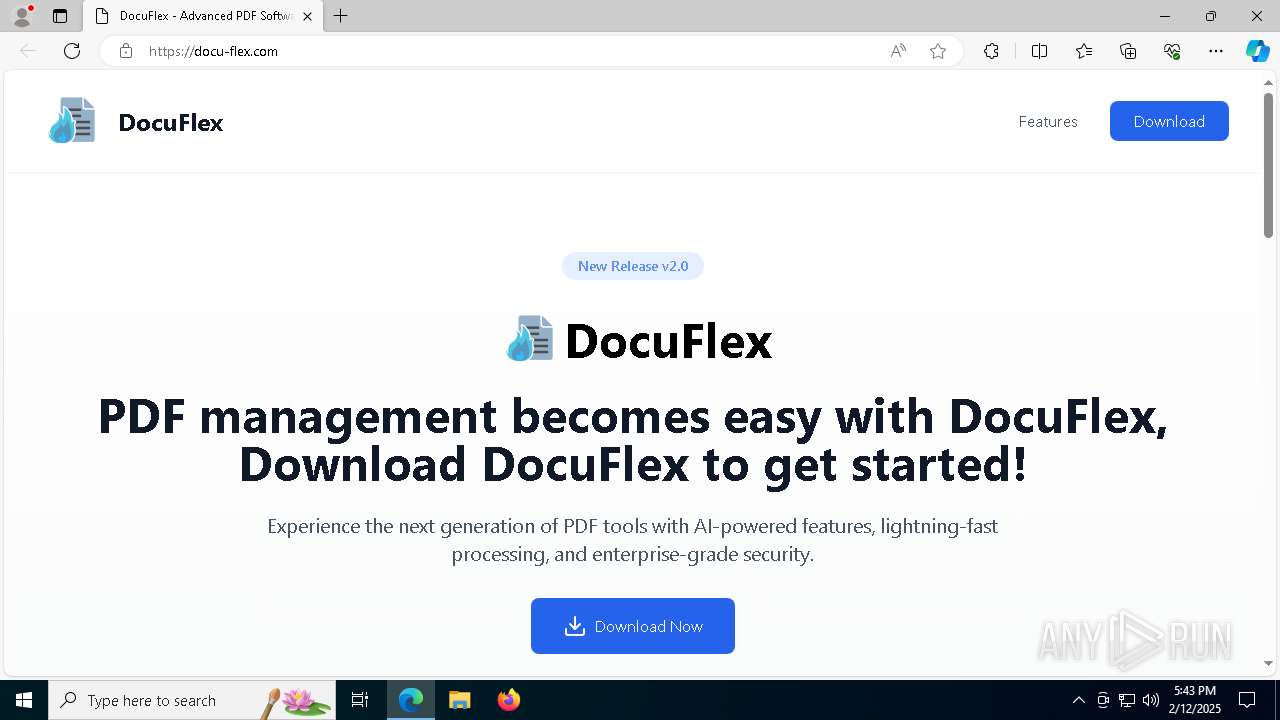
Task: Open Browser essentials heart icon
Action: point(1172,51)
